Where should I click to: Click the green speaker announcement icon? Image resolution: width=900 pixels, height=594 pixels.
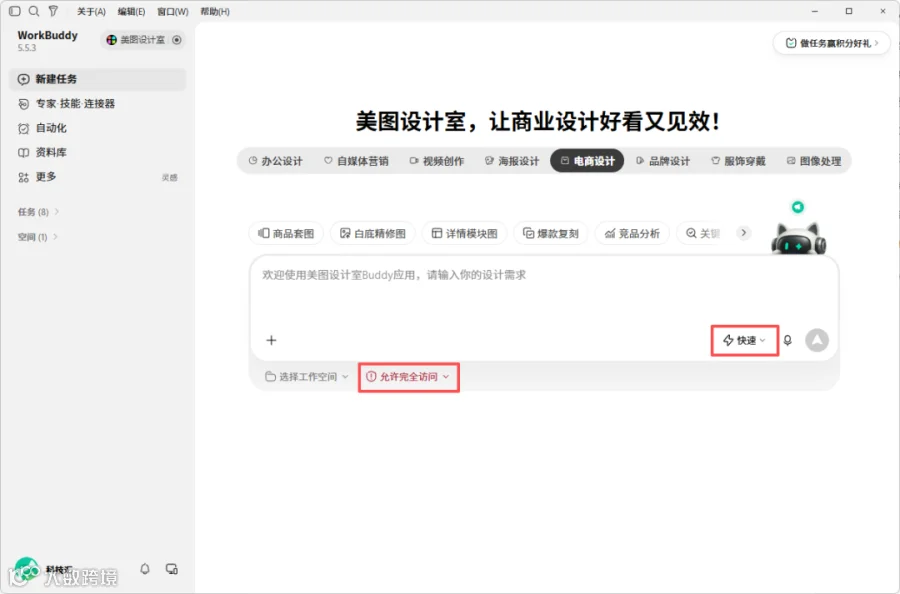click(798, 207)
